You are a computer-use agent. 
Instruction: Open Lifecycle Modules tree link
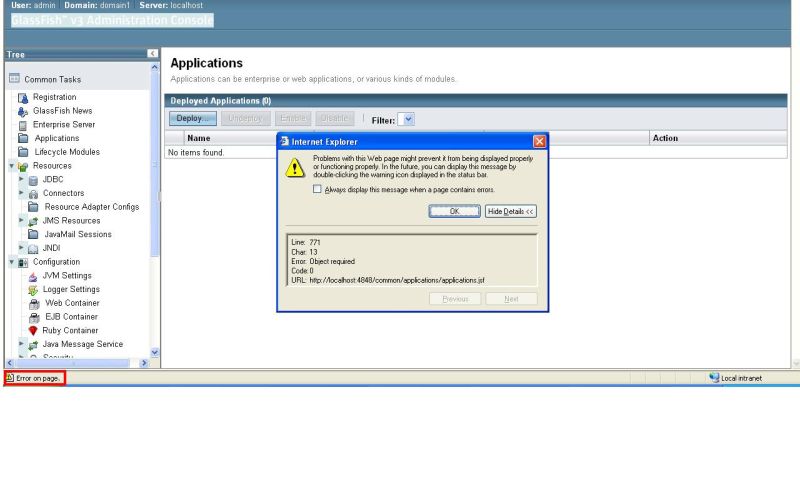click(67, 152)
